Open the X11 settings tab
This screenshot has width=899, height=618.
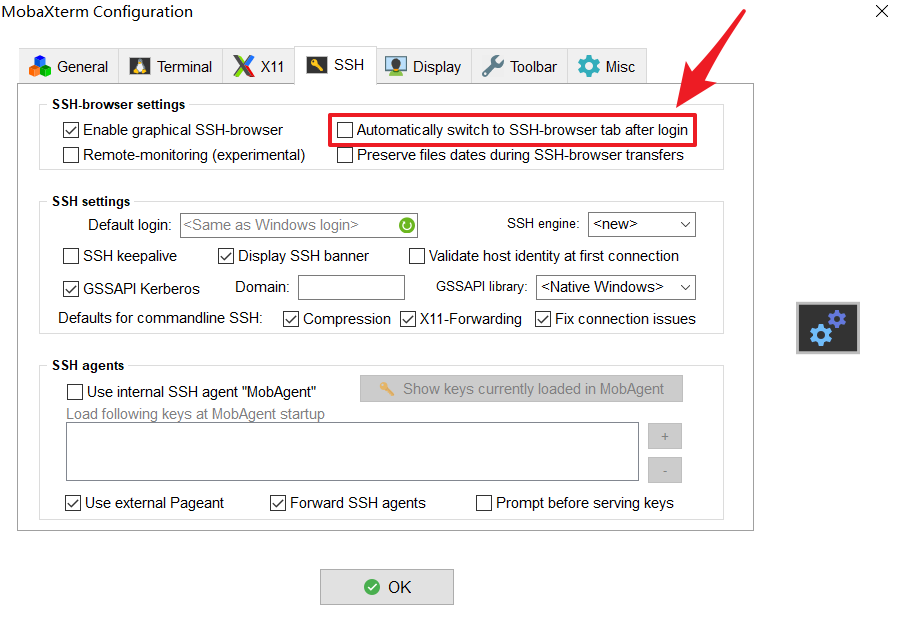pyautogui.click(x=259, y=67)
